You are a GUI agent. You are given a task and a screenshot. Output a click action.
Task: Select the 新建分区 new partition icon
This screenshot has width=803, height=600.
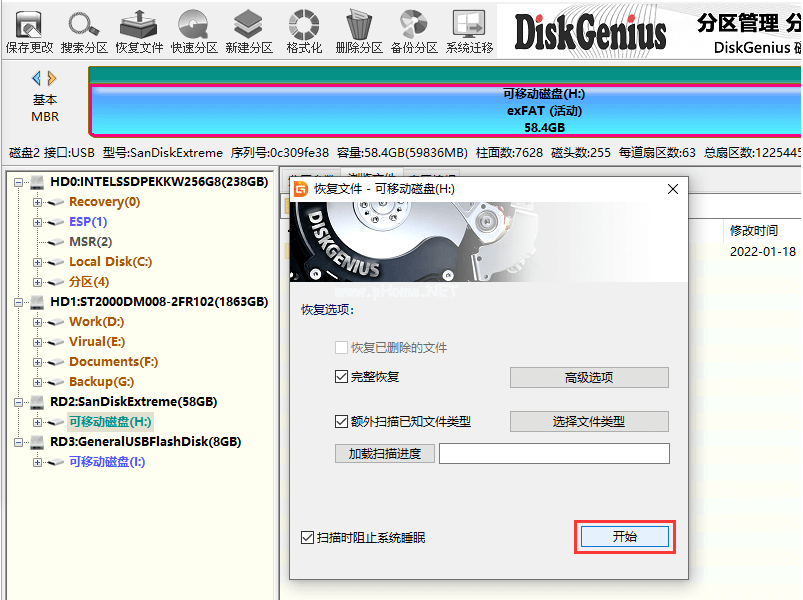click(249, 30)
